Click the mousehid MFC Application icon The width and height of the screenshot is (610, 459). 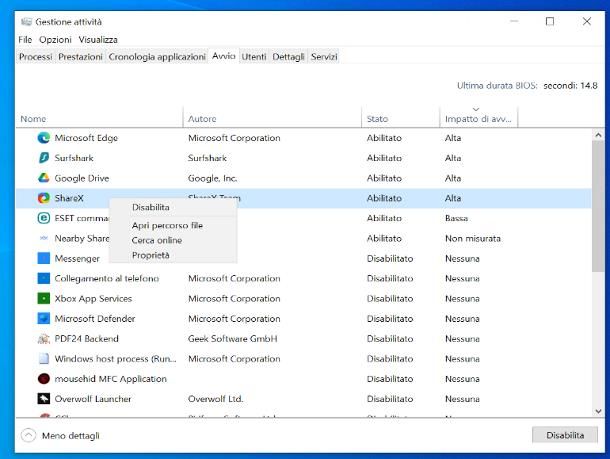(x=44, y=379)
